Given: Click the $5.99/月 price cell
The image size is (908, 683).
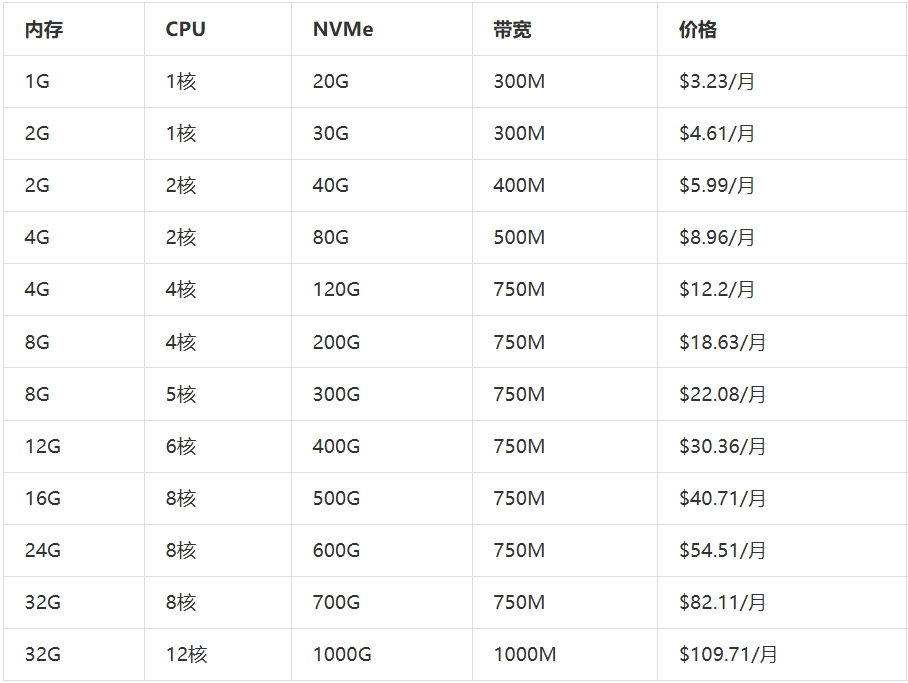Looking at the screenshot, I should tap(717, 186).
